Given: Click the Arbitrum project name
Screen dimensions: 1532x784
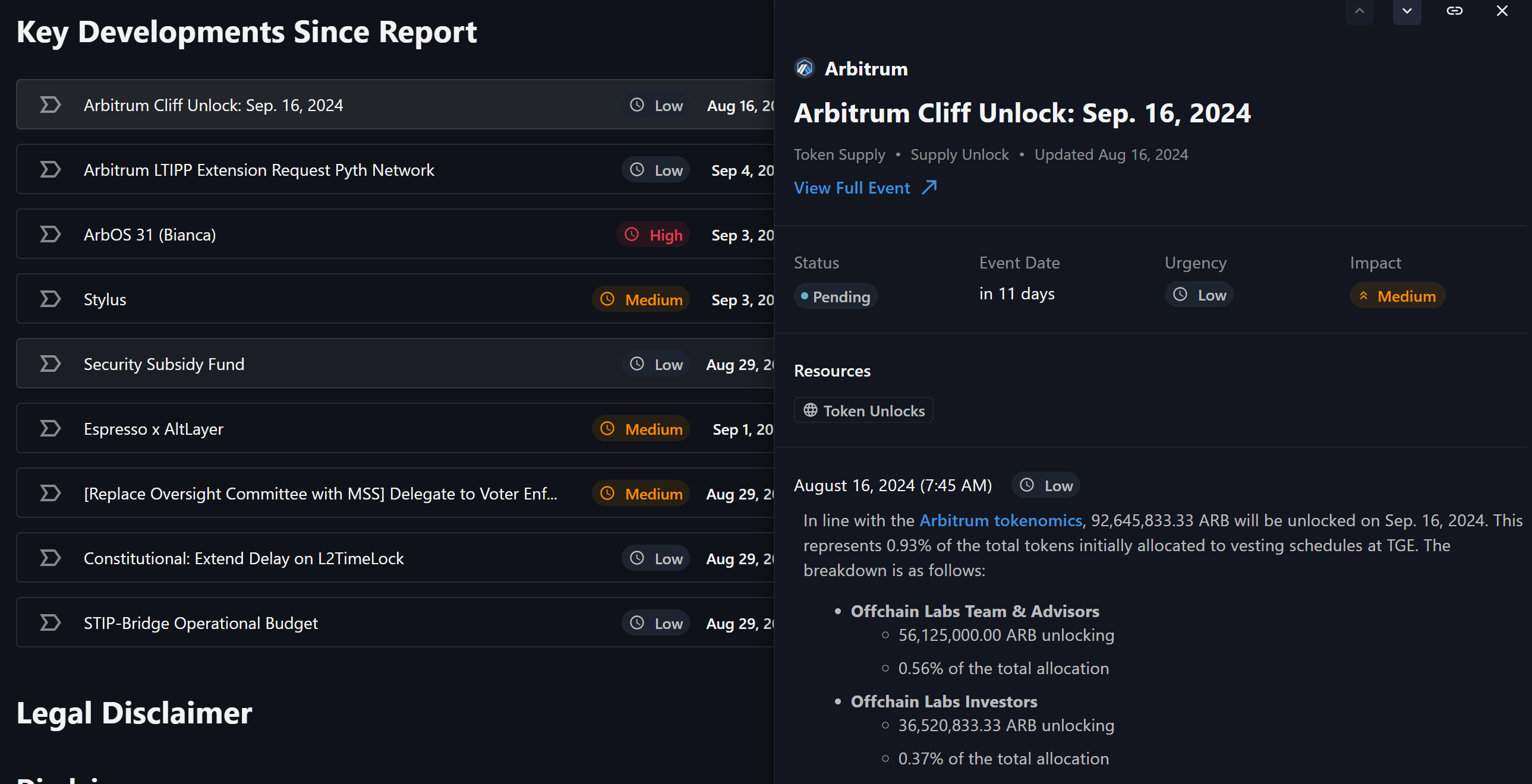Looking at the screenshot, I should pyautogui.click(x=866, y=68).
